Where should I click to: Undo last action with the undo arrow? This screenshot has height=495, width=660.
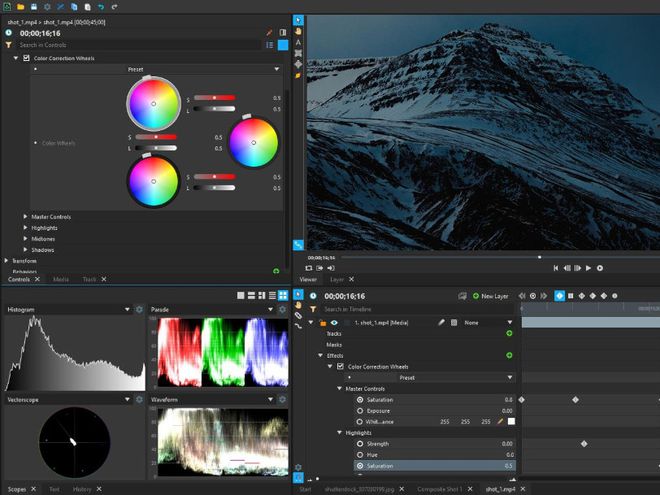pyautogui.click(x=101, y=7)
